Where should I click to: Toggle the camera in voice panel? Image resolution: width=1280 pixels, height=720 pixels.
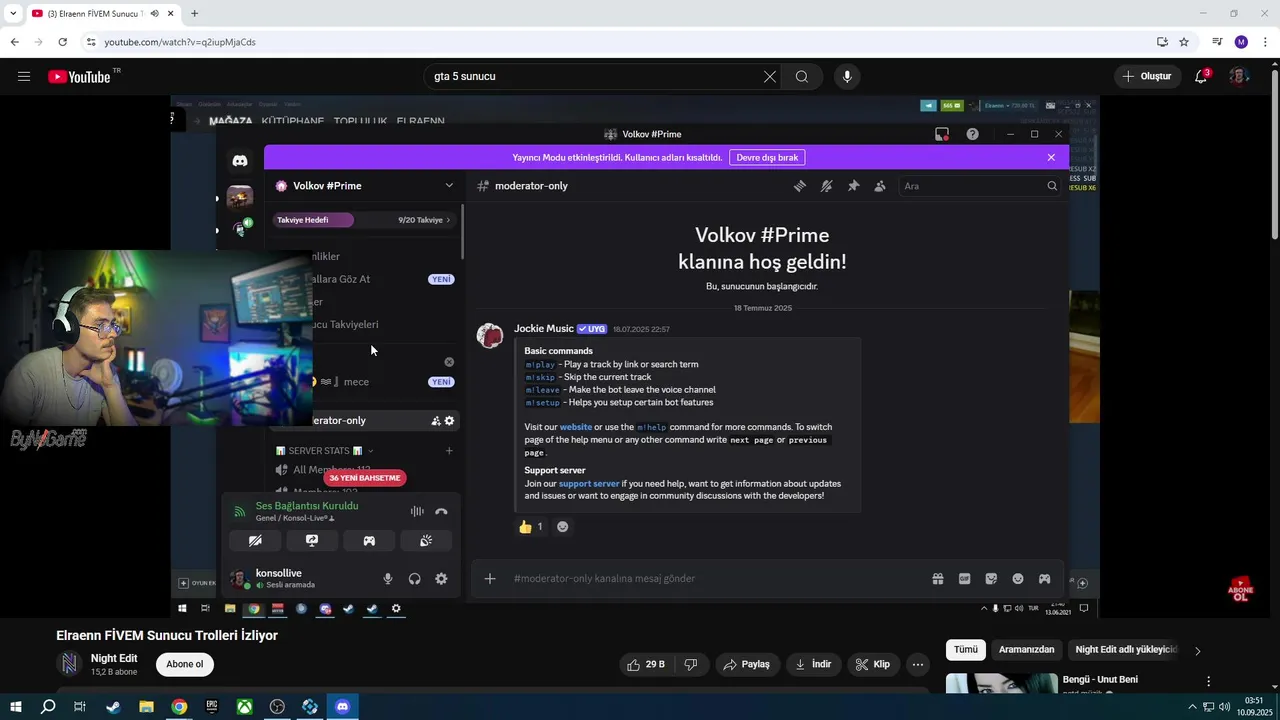click(x=255, y=540)
